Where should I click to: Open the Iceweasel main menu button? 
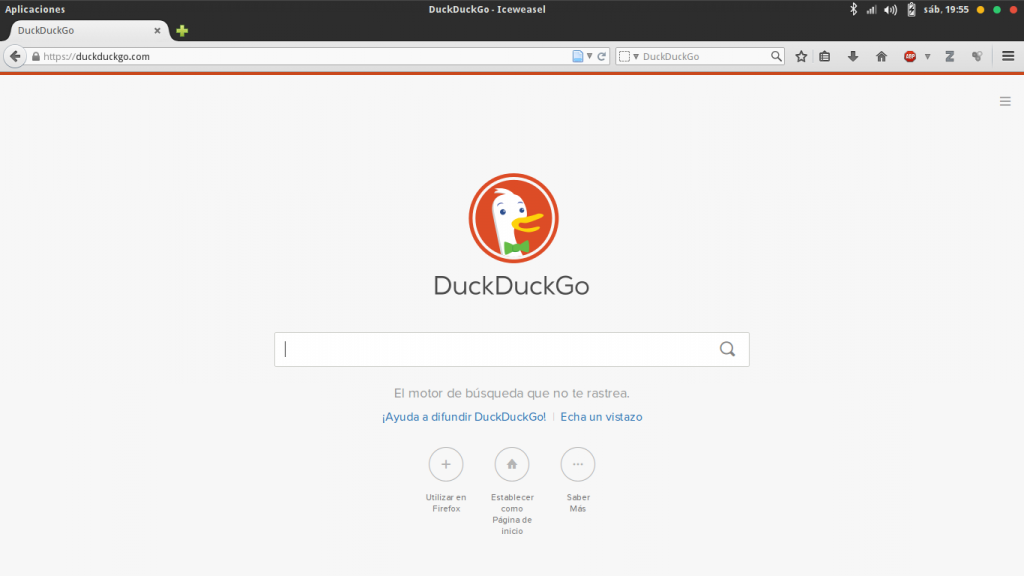(x=1008, y=57)
